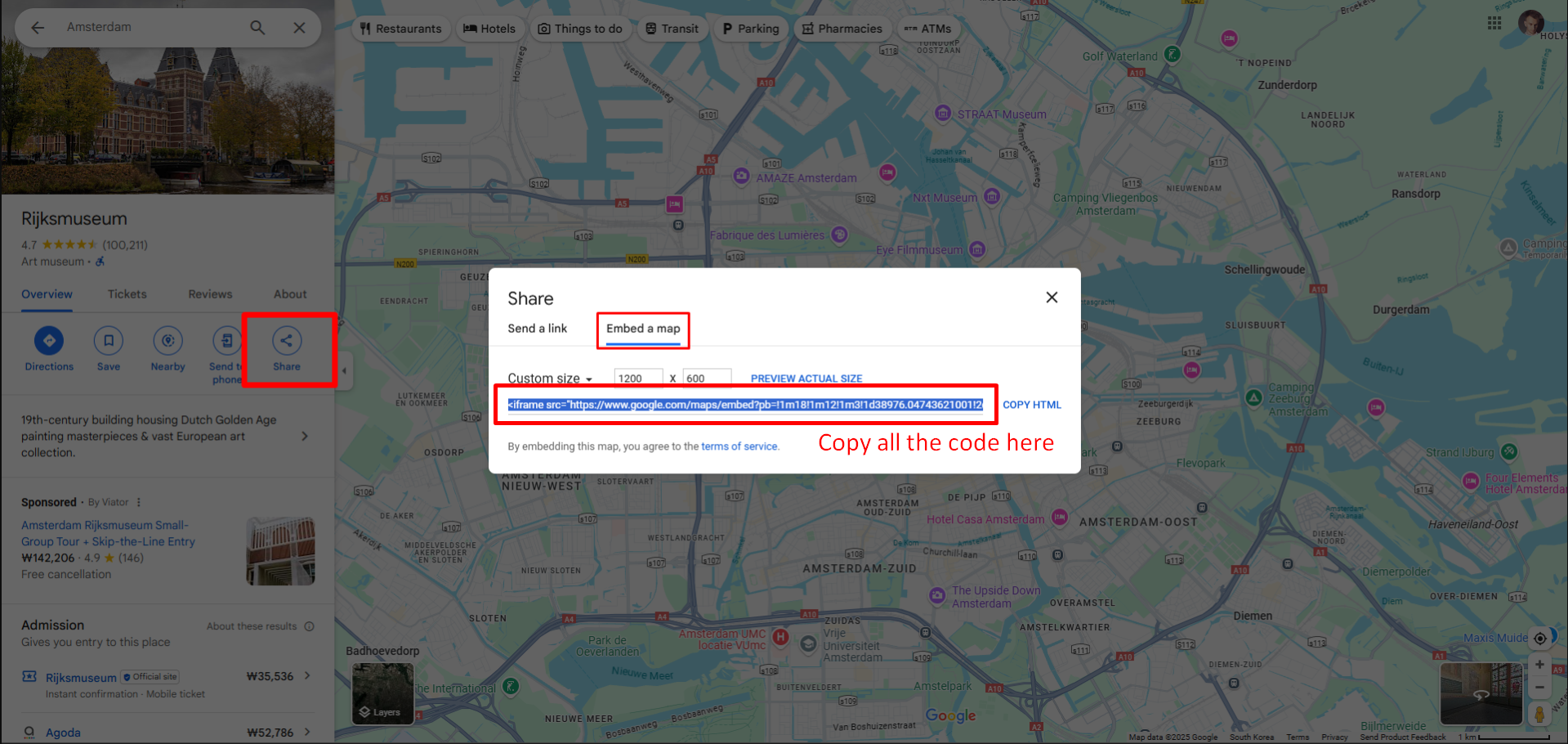Click the search magnifier icon
This screenshot has height=744, width=1568.
(257, 28)
